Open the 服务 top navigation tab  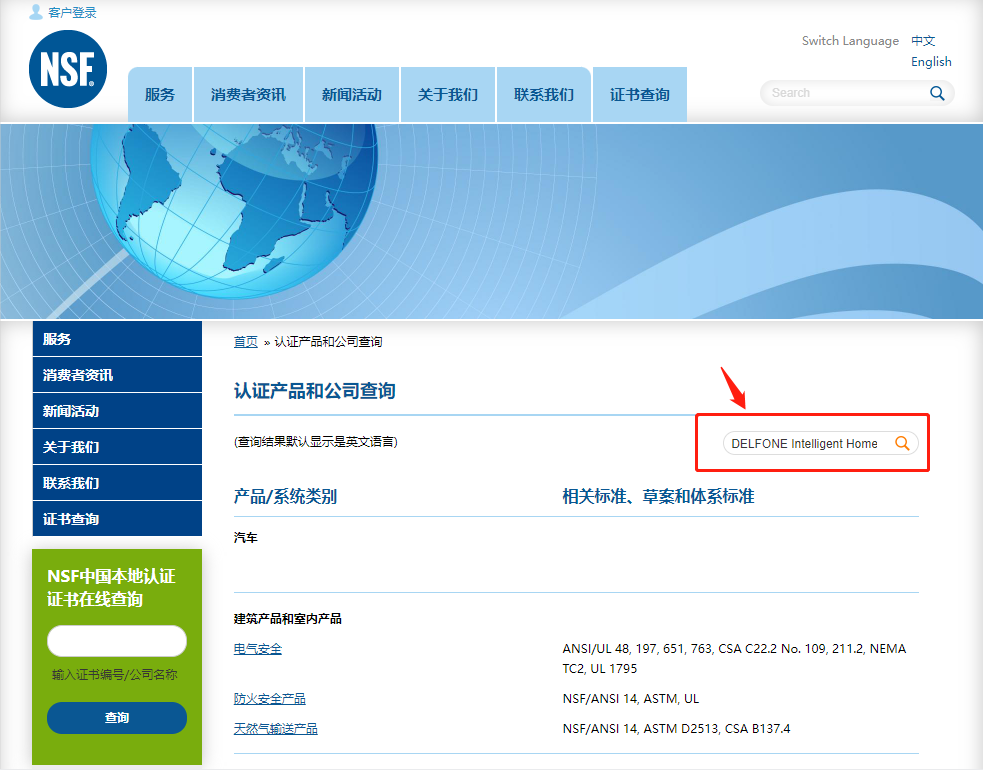tap(160, 95)
